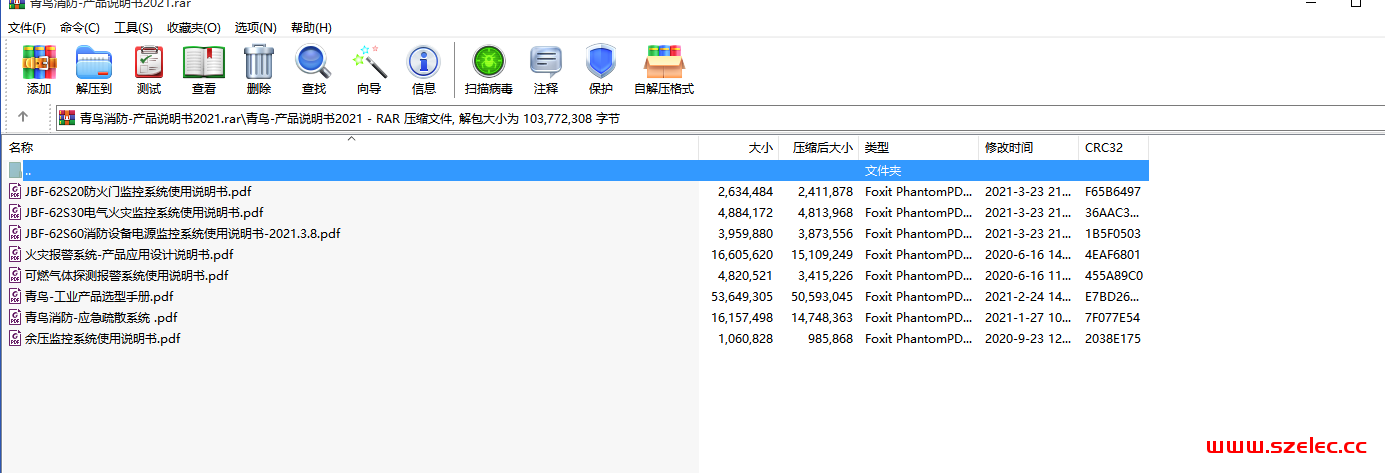Click the CRC32 value 7F077E54
This screenshot has height=473, width=1385.
1113,317
